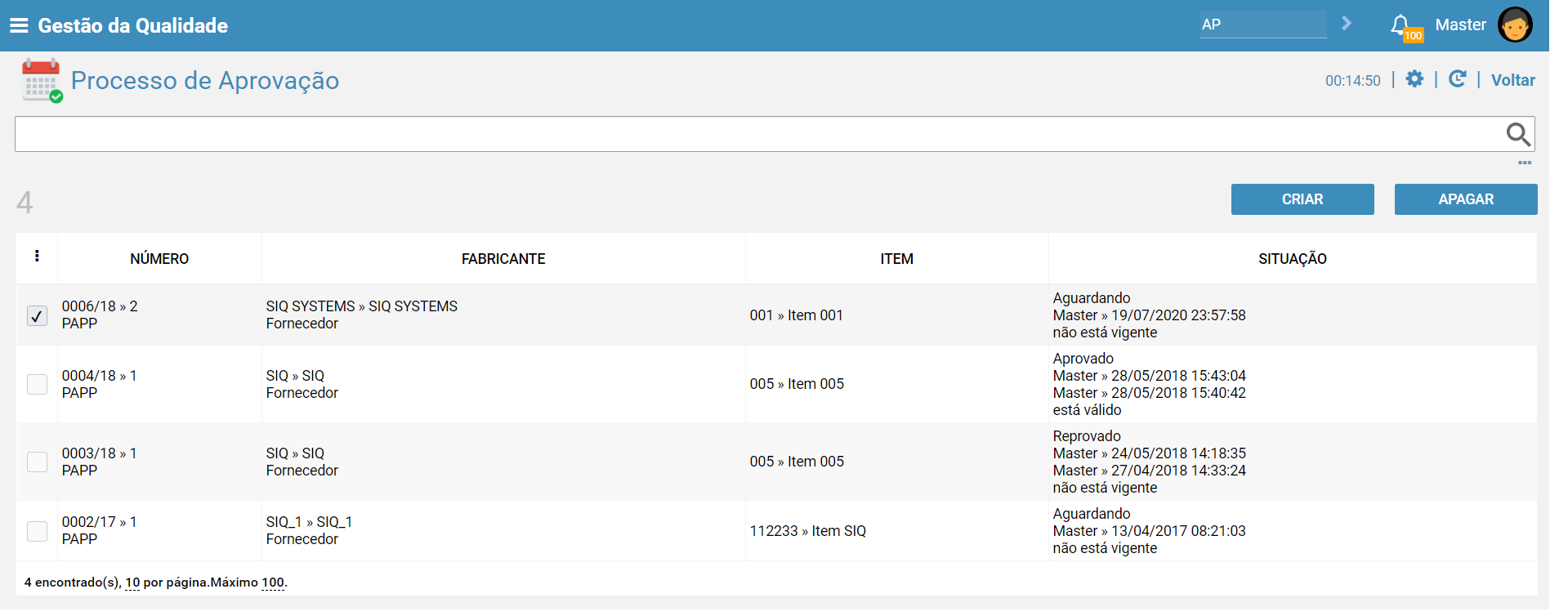Click the Processo de Aprovação heading
Viewport: 1568px width, 616px height.
[205, 80]
